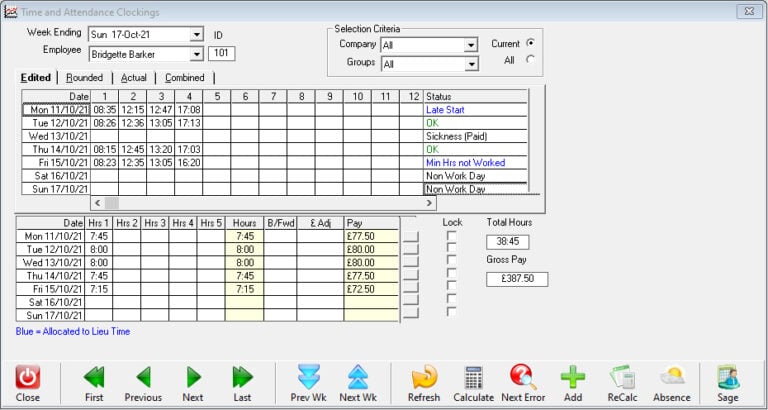Click clockings grid scrollbar right arrow
This screenshot has height=410, width=768.
point(430,203)
